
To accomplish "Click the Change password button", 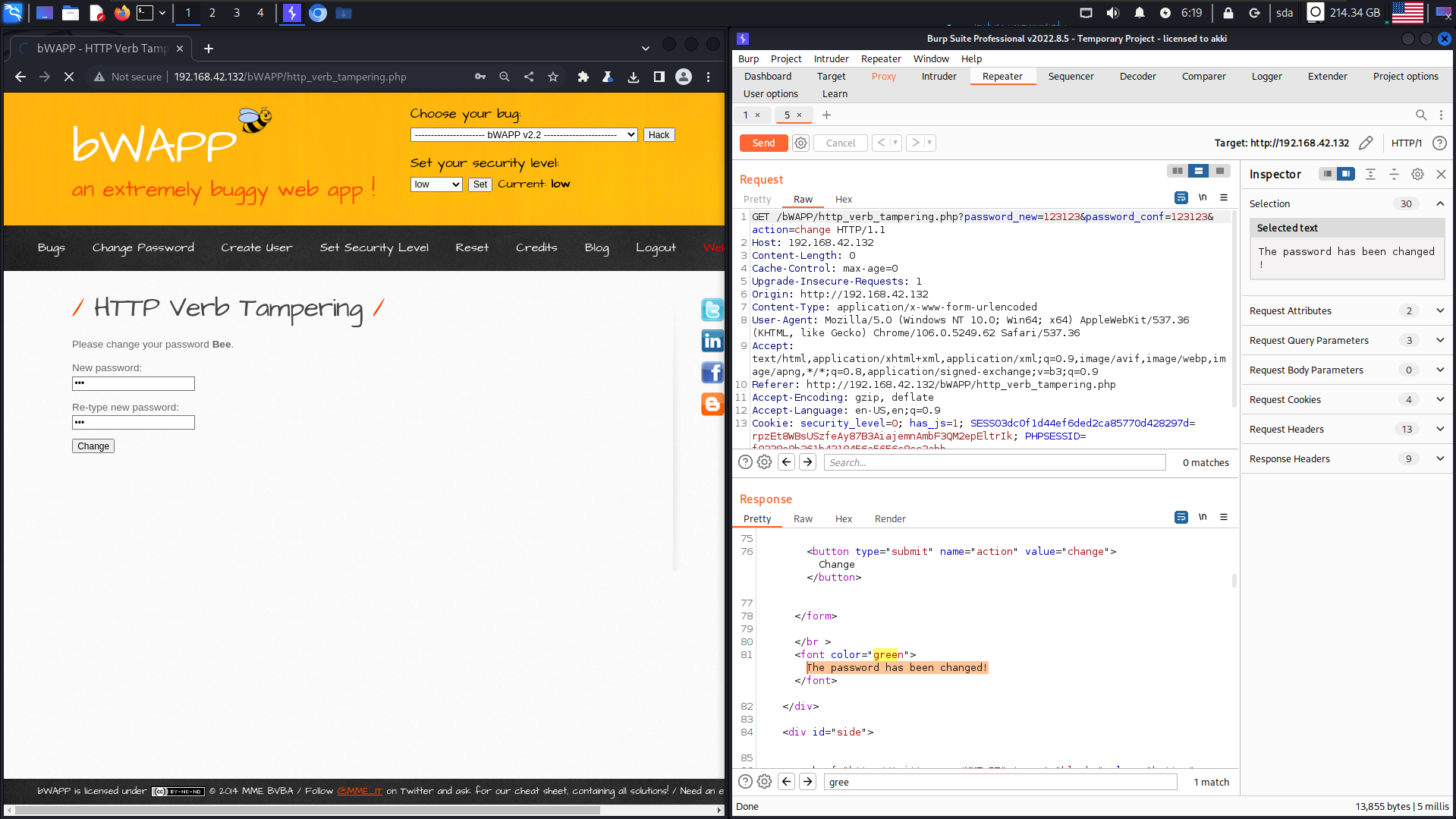I will (93, 446).
